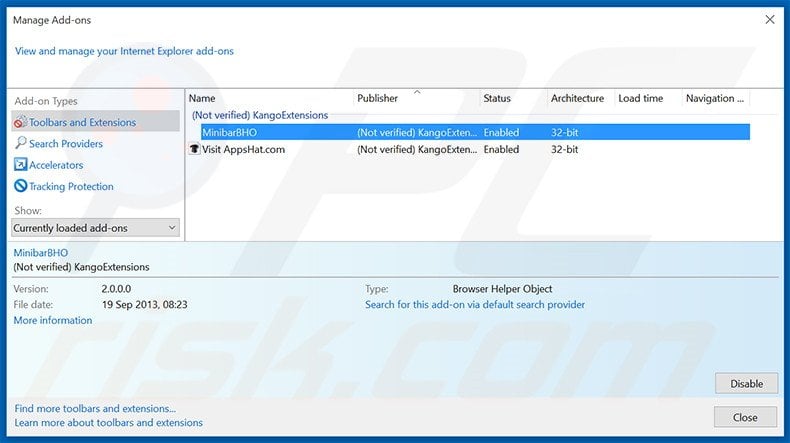Open Find more toolbars and extensions link
The height and width of the screenshot is (443, 790).
pos(95,408)
